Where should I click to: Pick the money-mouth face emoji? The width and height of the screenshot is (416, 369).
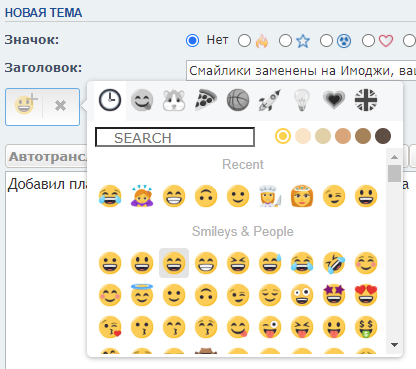point(366,327)
